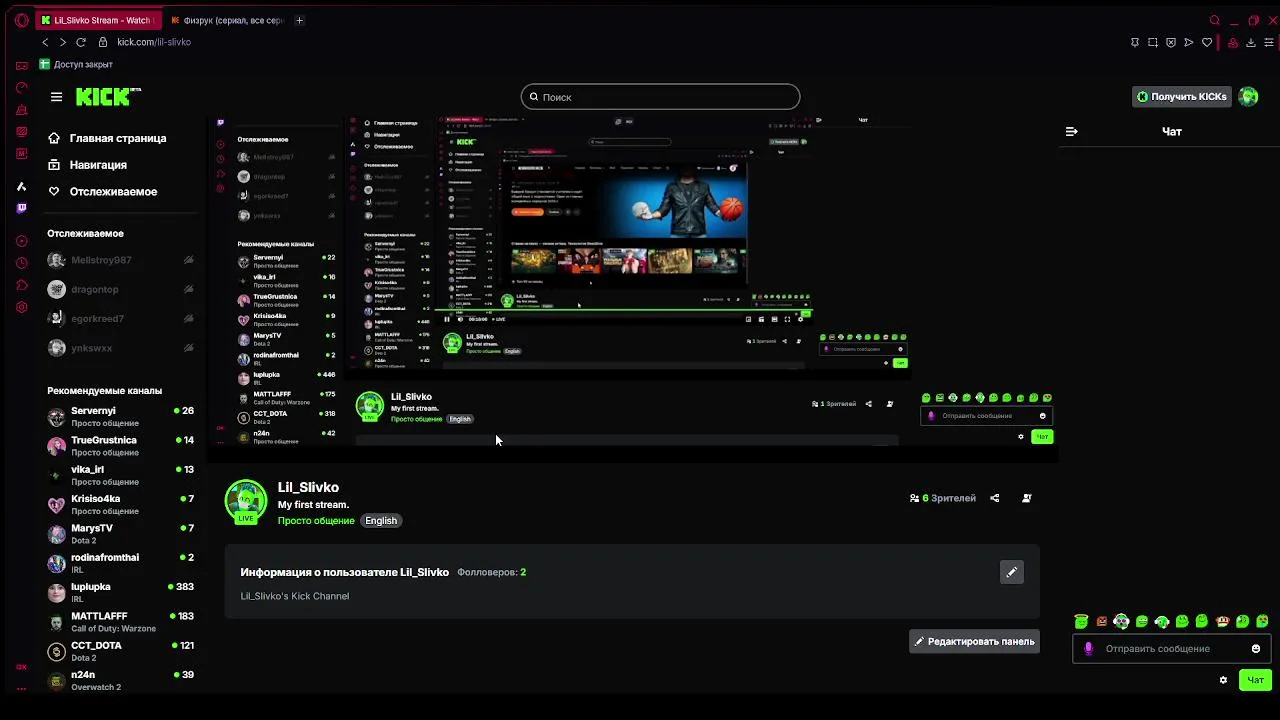The height and width of the screenshot is (720, 1280).
Task: Open Opera main menu logo
Action: coord(22,20)
